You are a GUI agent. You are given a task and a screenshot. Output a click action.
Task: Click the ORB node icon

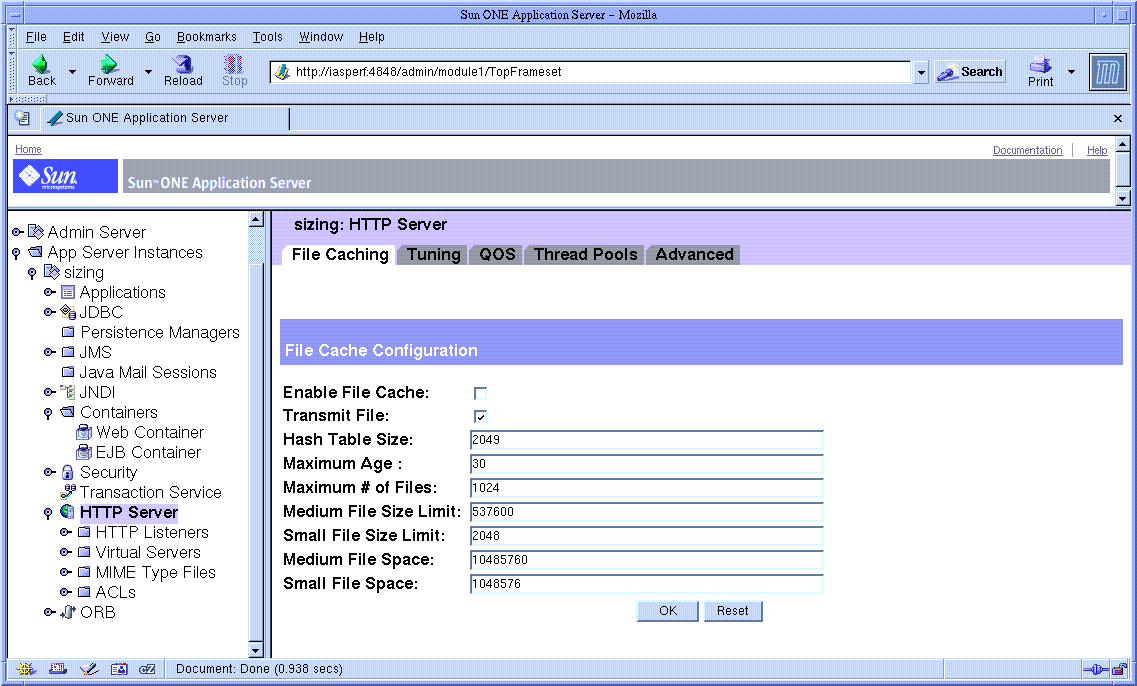click(x=67, y=612)
